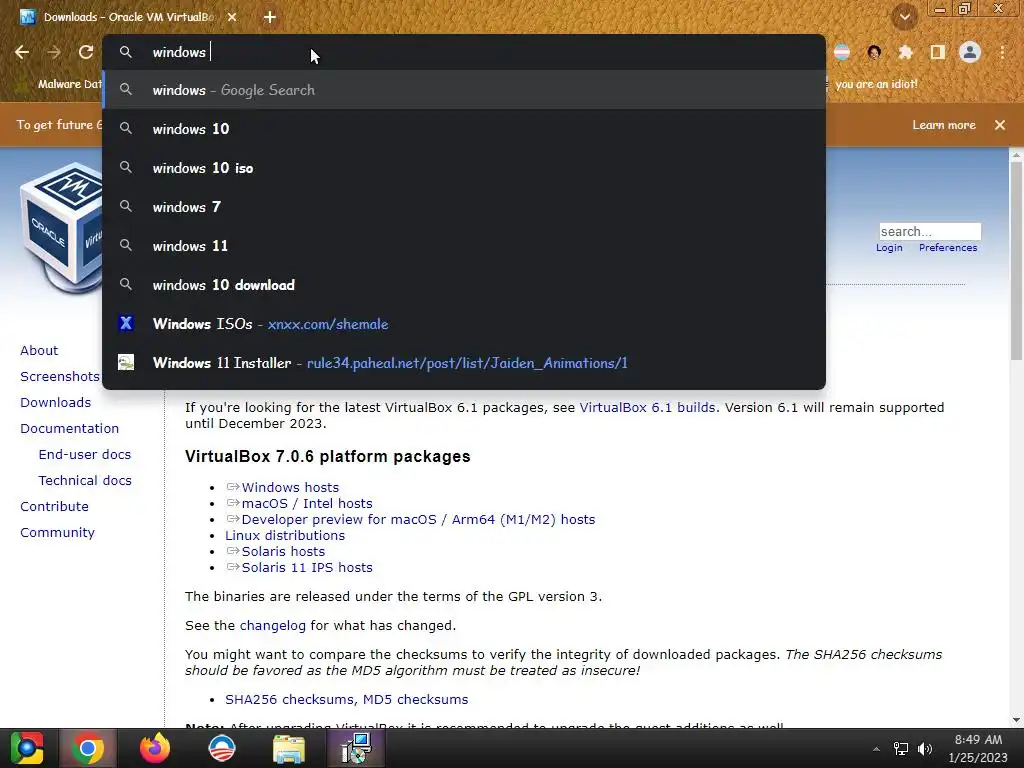This screenshot has height=768, width=1024.
Task: Open Downloads in the sidebar
Action: (x=56, y=403)
